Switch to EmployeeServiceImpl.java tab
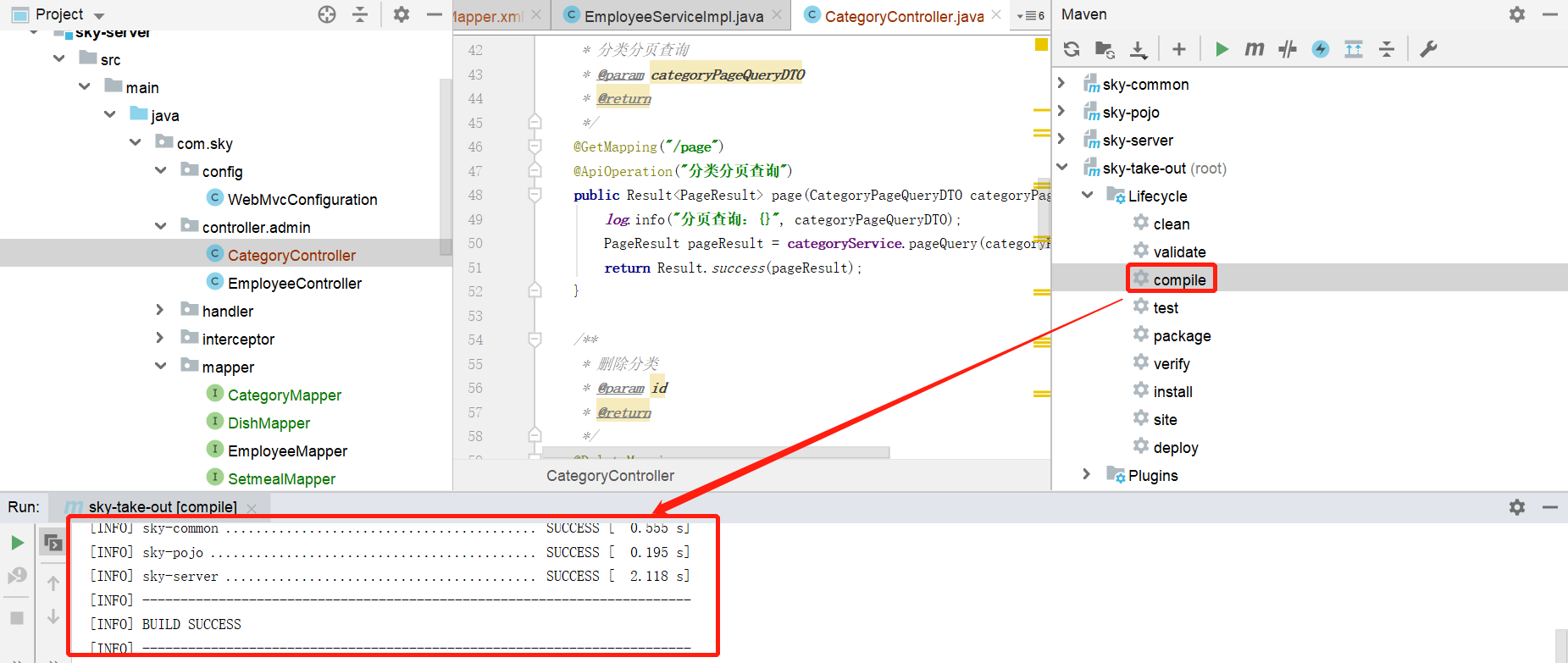Viewport: 1568px width, 663px height. [673, 16]
